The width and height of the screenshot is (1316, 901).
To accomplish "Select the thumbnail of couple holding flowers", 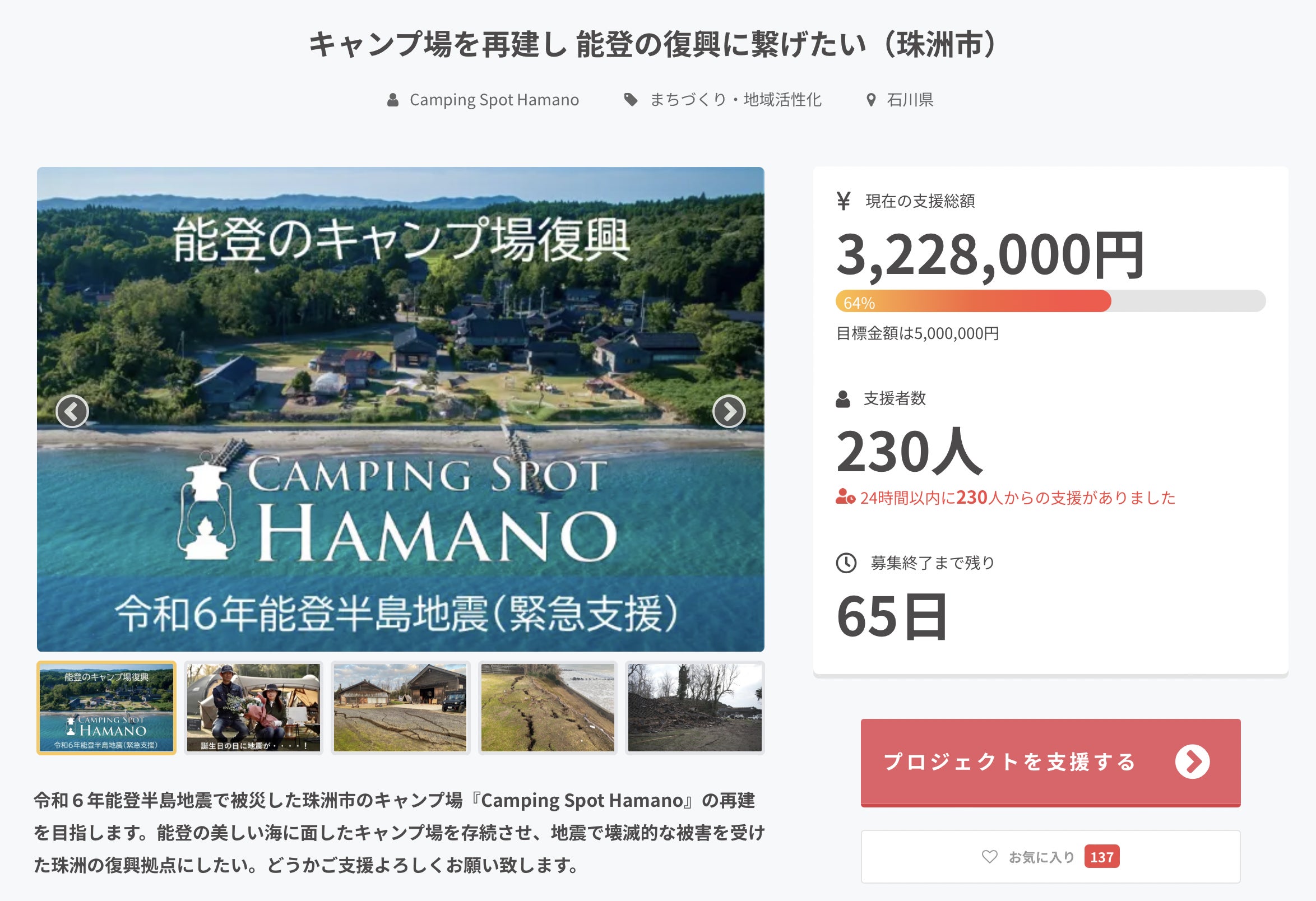I will [253, 708].
